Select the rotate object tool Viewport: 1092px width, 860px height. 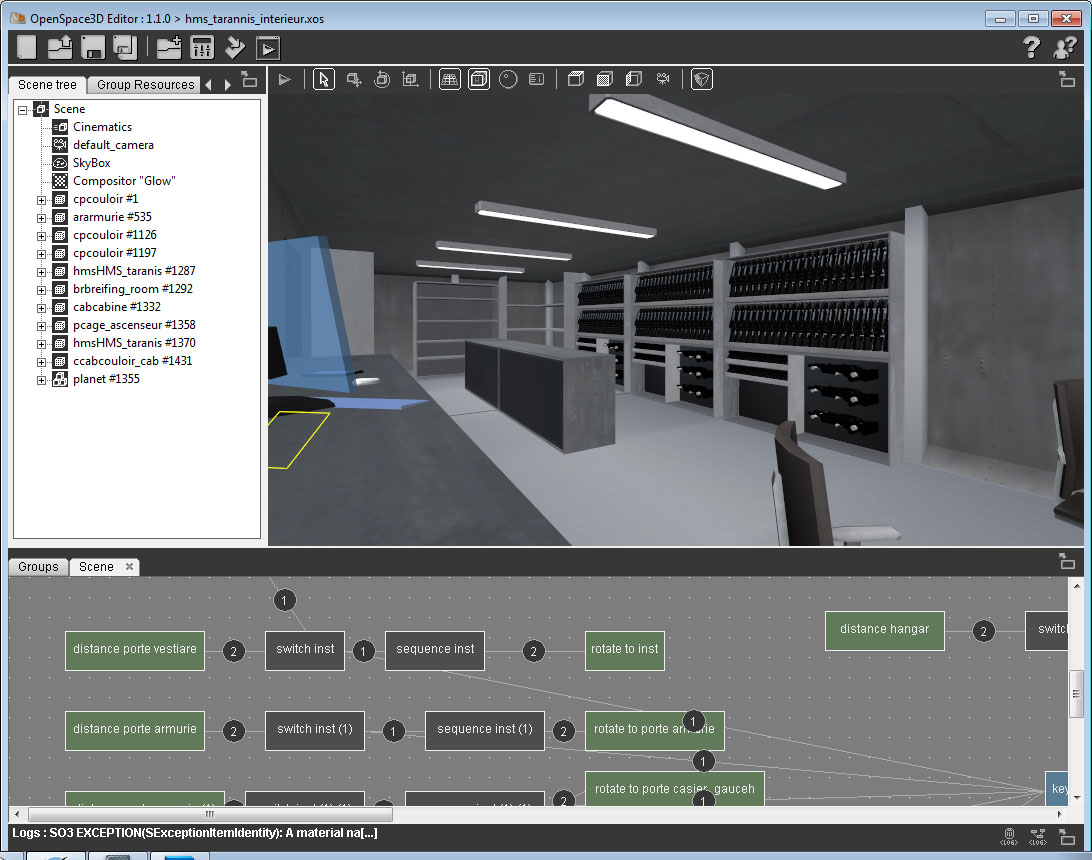coord(381,79)
